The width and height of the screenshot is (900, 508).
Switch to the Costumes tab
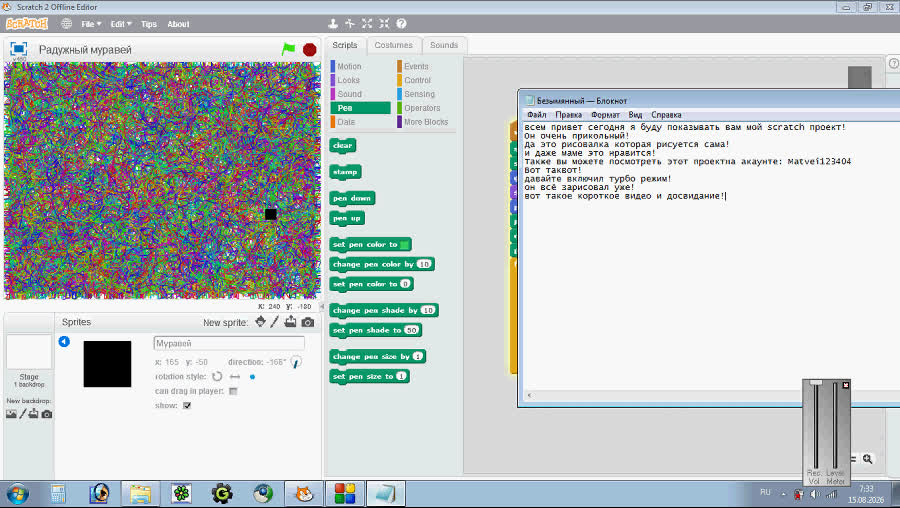[x=393, y=45]
